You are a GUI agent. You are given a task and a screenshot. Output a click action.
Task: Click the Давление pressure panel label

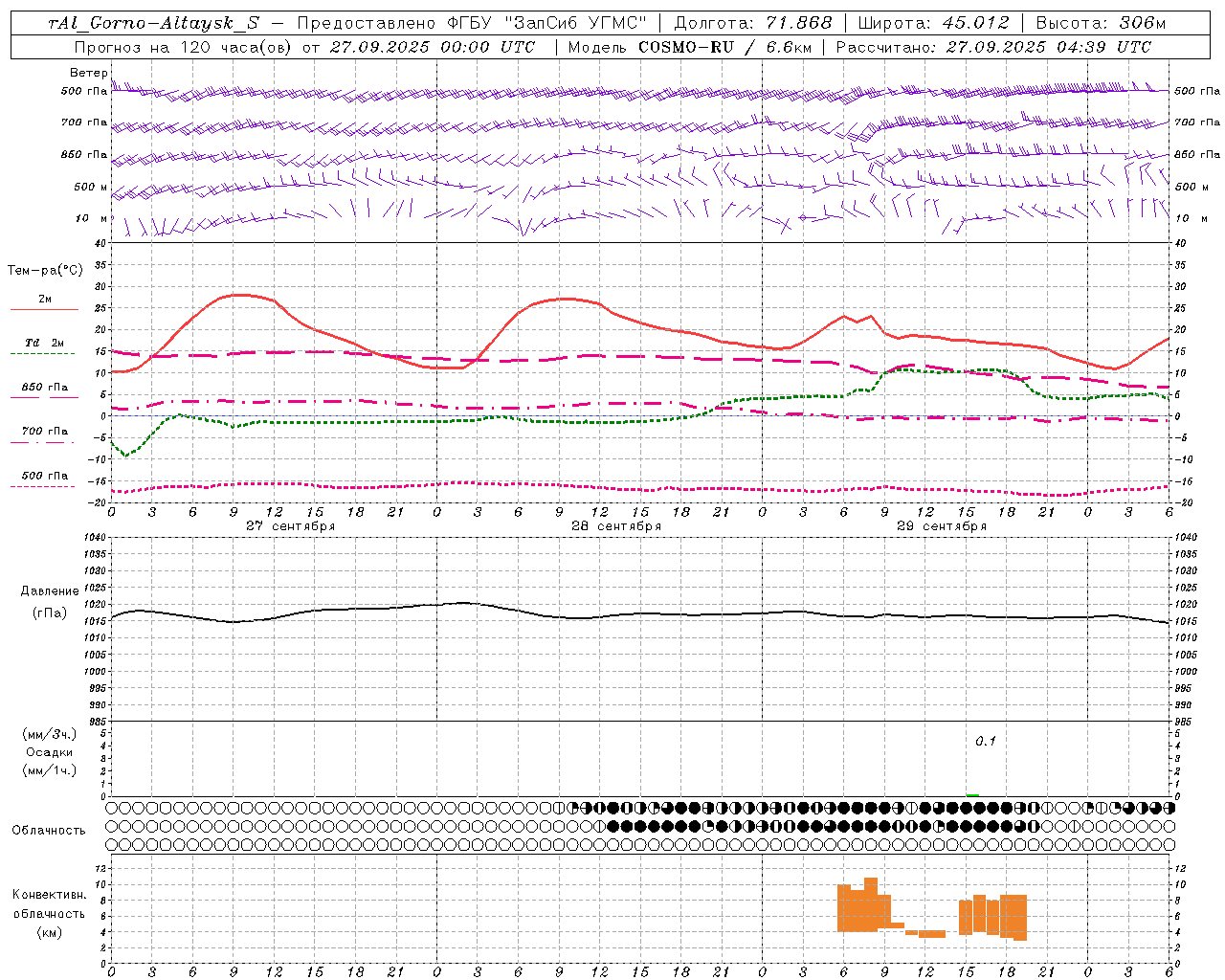pos(50,591)
